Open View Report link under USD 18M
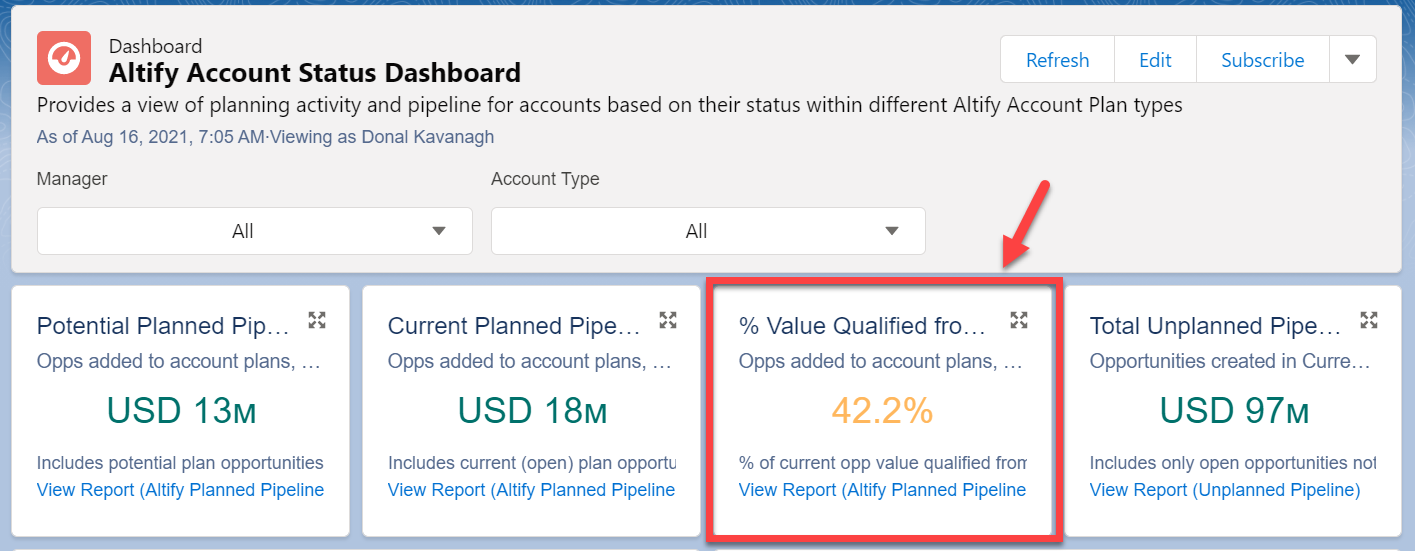1415x551 pixels. coord(532,490)
